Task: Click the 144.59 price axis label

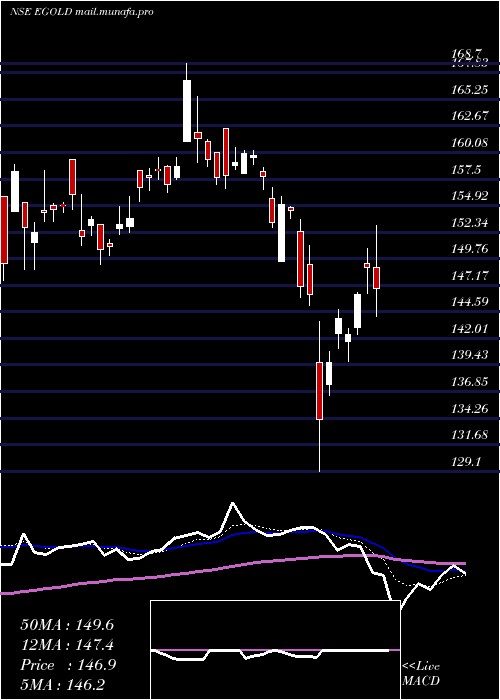Action: coord(470,302)
